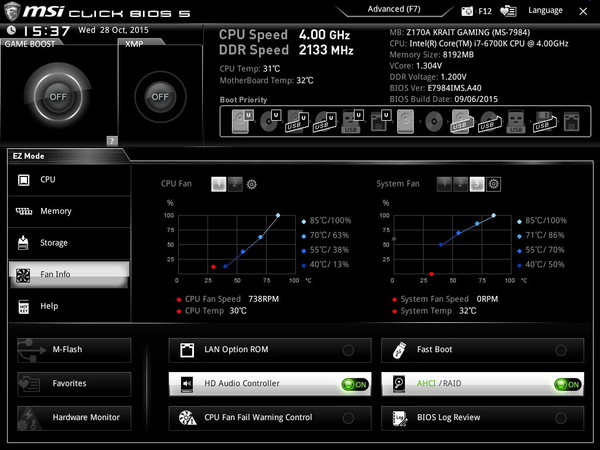This screenshot has height=450, width=600.
Task: Enable Fast Boot
Action: pyautogui.click(x=483, y=350)
